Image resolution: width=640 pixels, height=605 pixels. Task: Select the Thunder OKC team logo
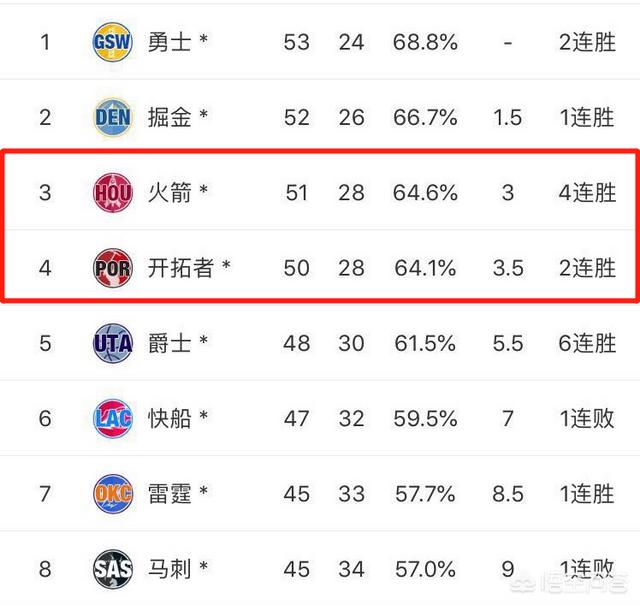(112, 493)
